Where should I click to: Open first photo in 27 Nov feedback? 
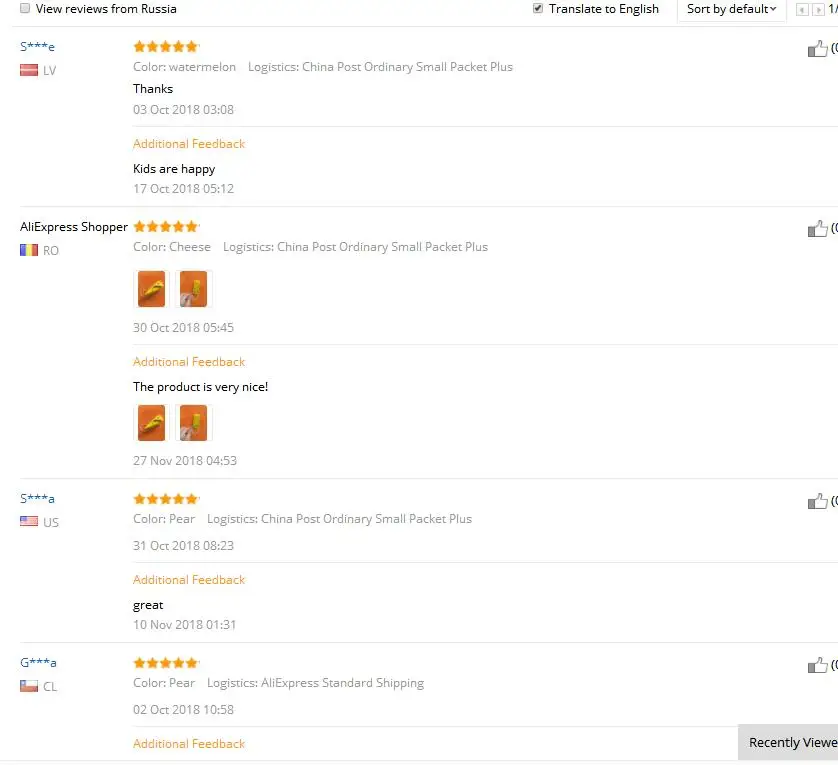coord(152,423)
